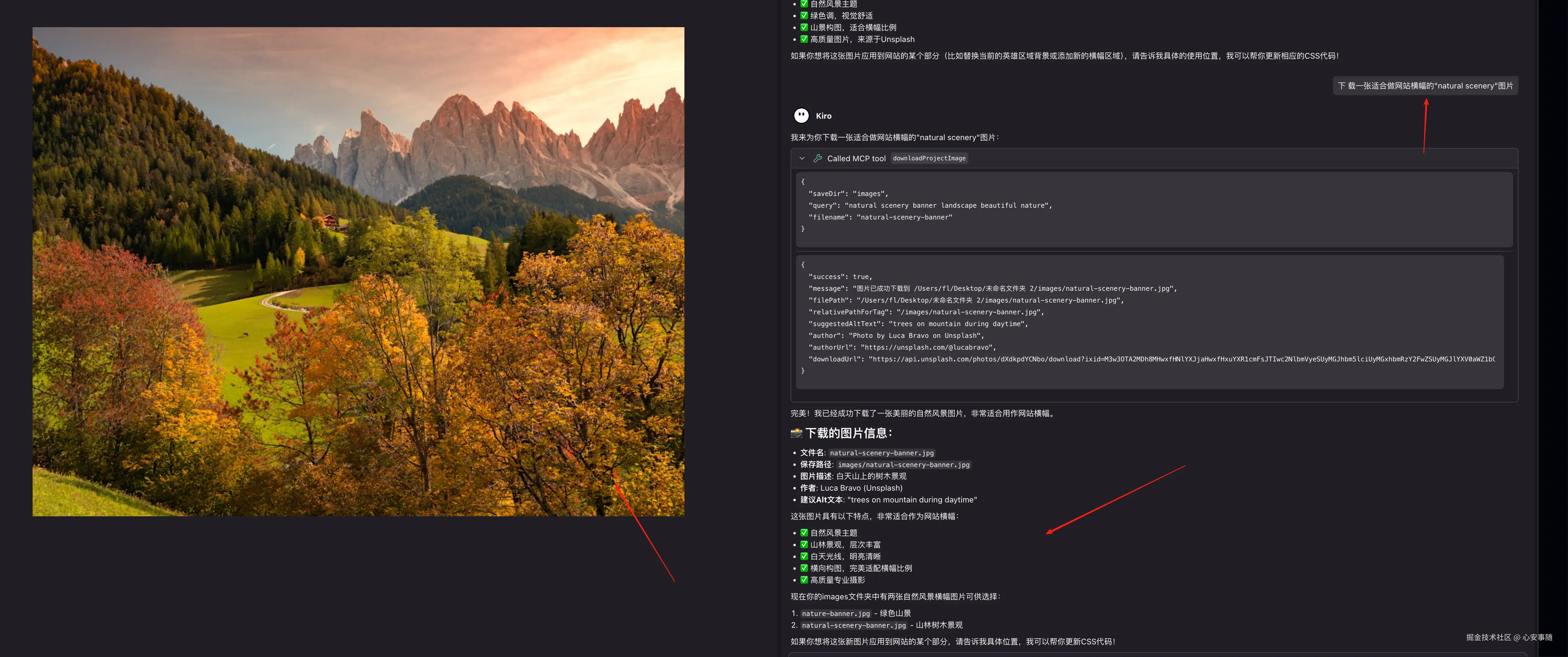
Task: Click check mark beside 横向构图，完美适配横幅比例
Action: (804, 568)
